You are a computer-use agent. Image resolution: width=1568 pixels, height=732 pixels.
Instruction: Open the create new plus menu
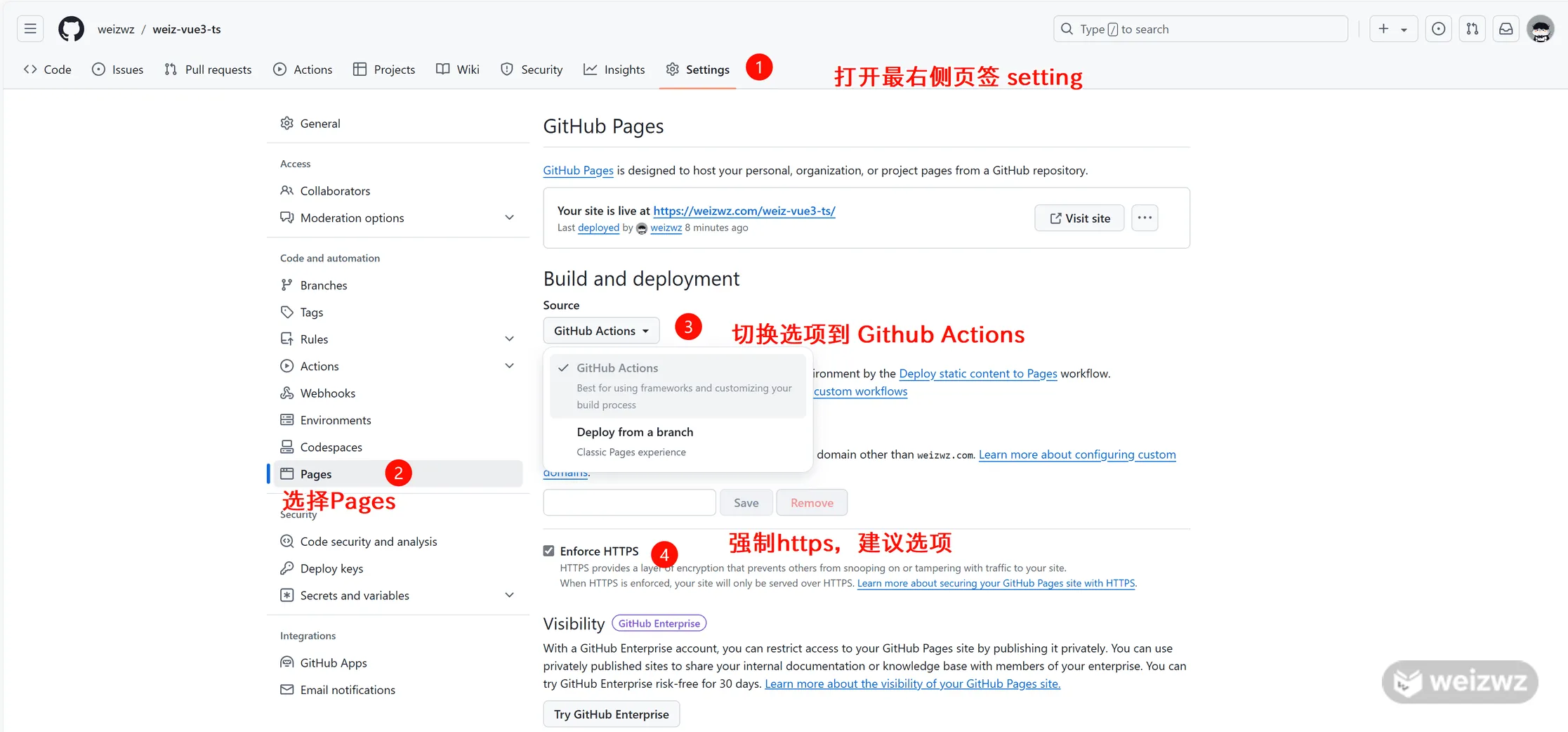pyautogui.click(x=1383, y=29)
